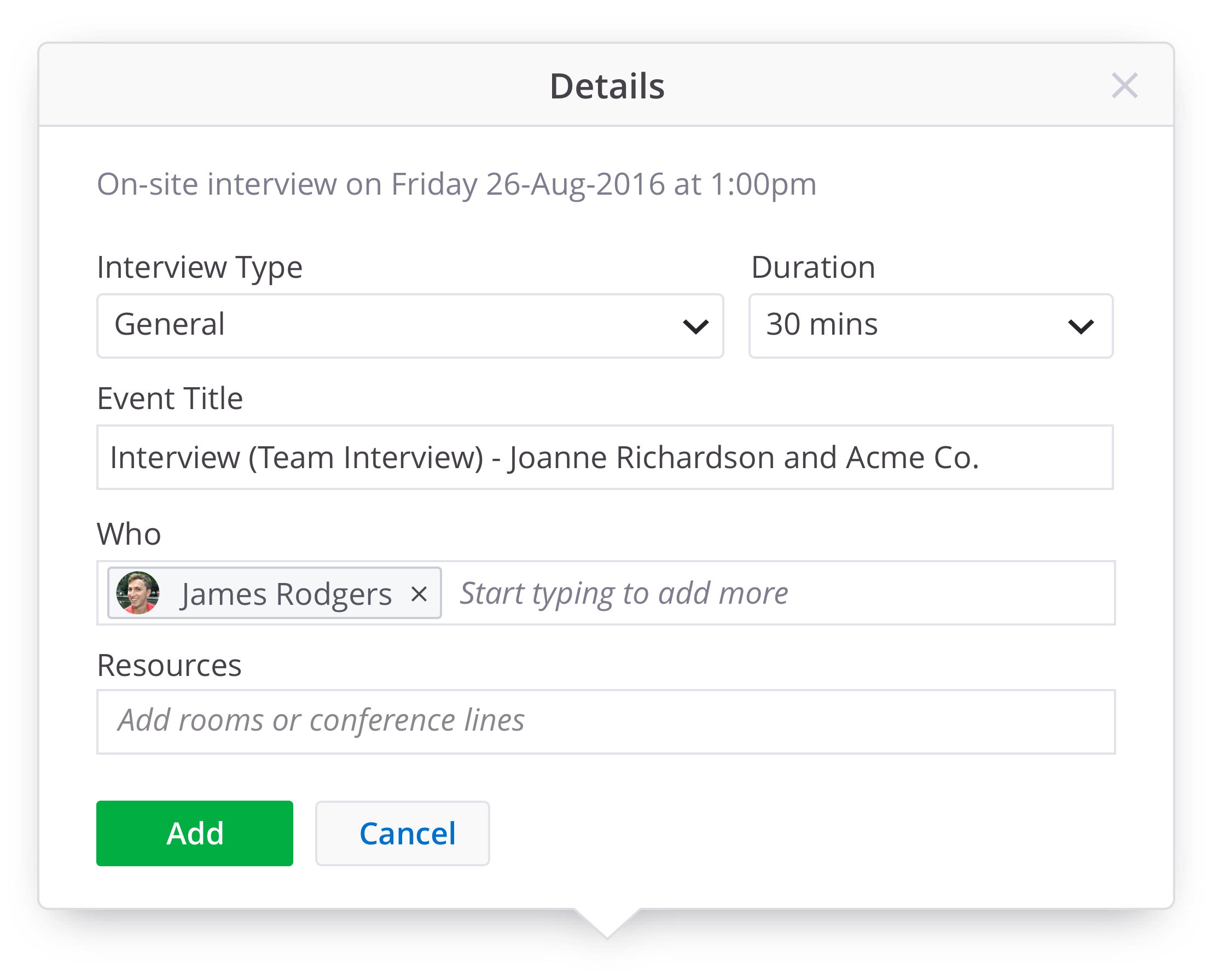The height and width of the screenshot is (980, 1219).
Task: Click the James Rodgers name chip
Action: (x=274, y=593)
